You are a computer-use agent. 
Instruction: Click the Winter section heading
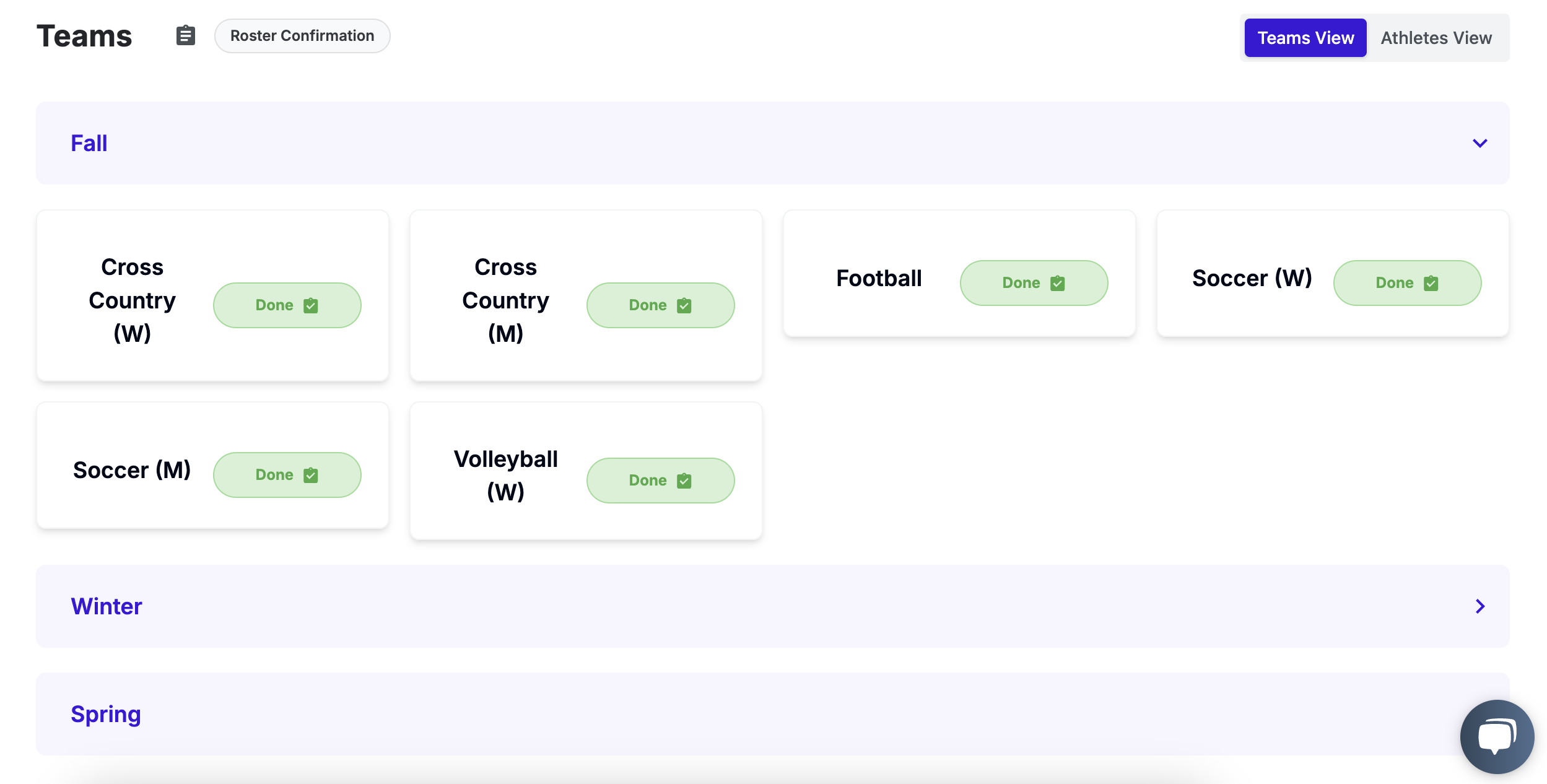click(107, 606)
